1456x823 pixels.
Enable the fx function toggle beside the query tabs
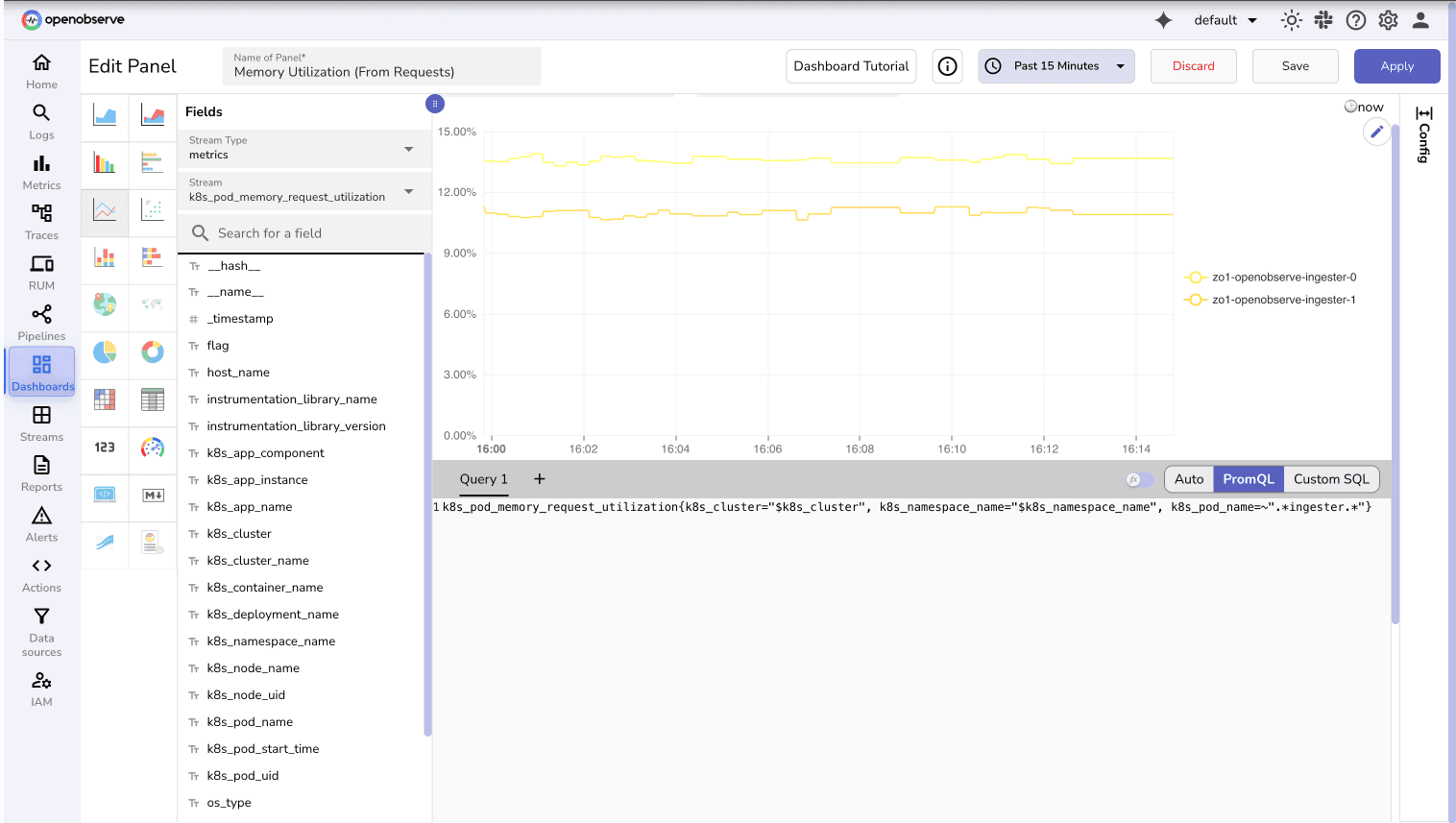(x=1139, y=478)
